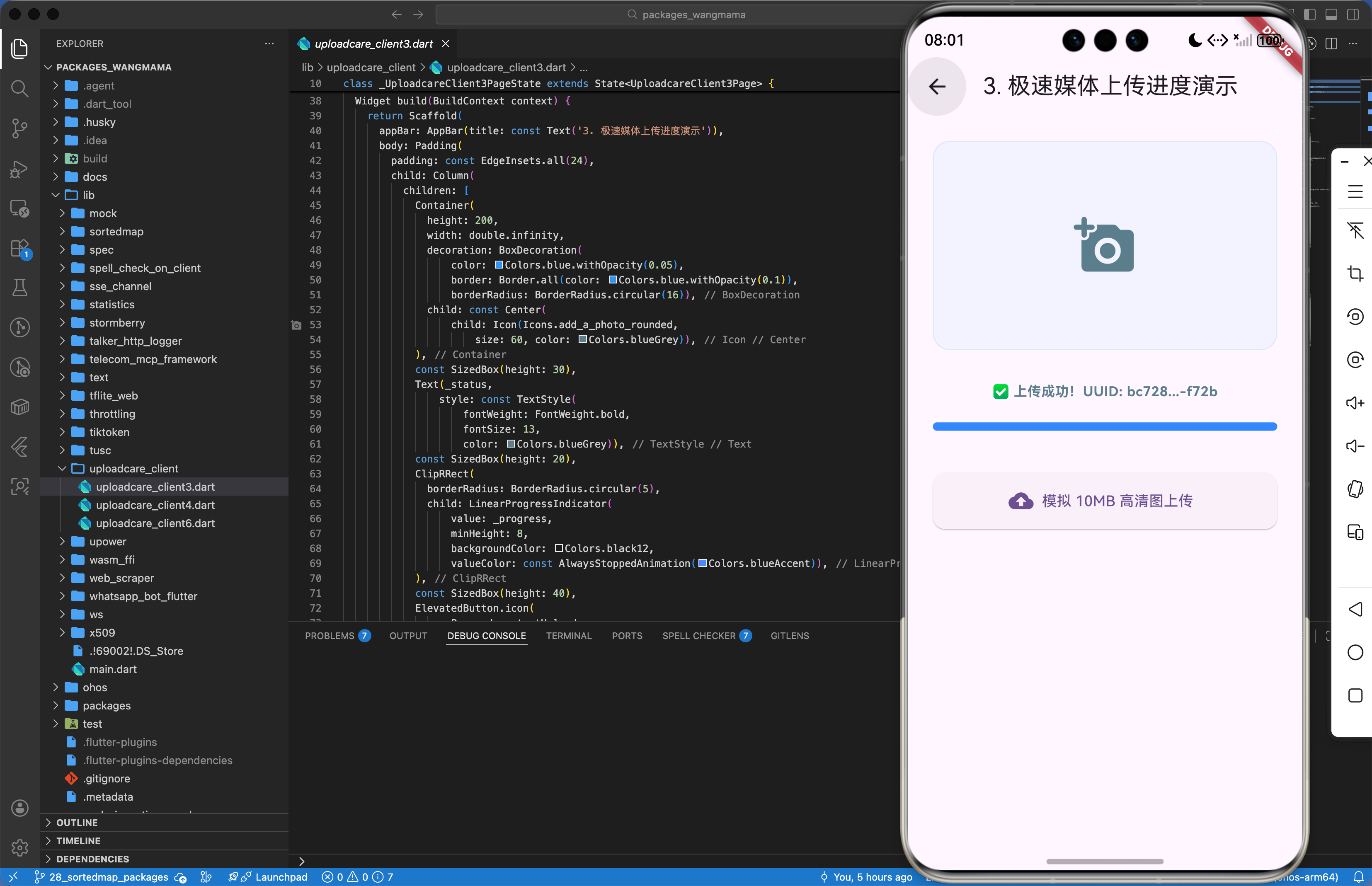Click blue color swatch on line 49
This screenshot has width=1372, height=886.
coord(499,265)
